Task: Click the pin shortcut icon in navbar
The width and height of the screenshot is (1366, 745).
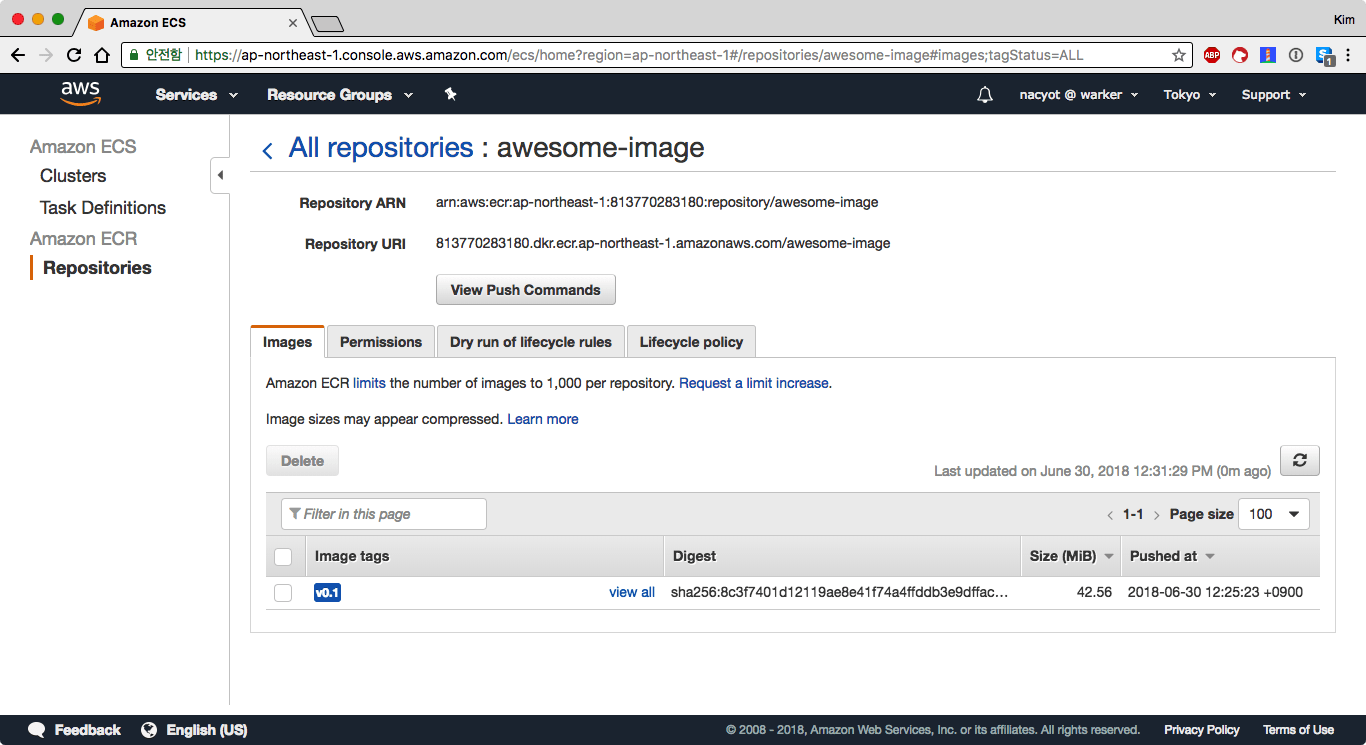Action: (450, 94)
